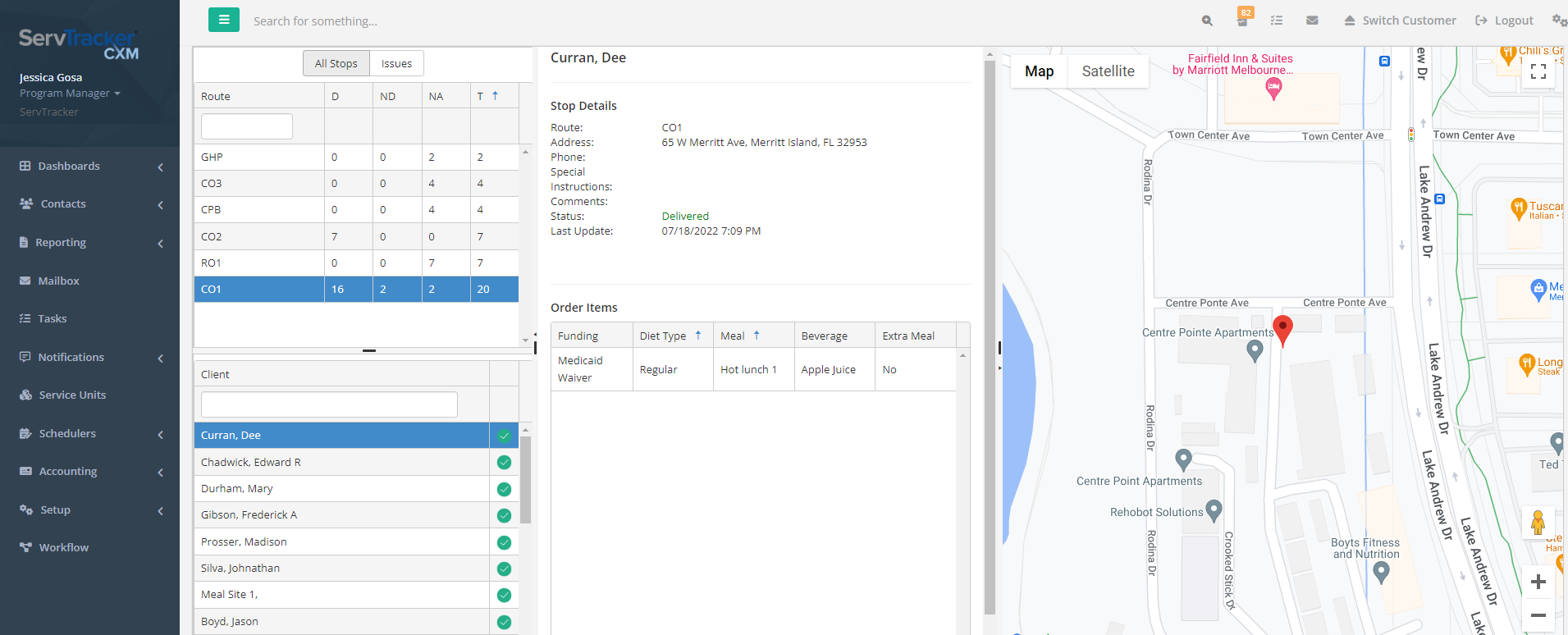The height and width of the screenshot is (635, 1568).
Task: Open the envelope mail icon in header
Action: [x=1312, y=21]
